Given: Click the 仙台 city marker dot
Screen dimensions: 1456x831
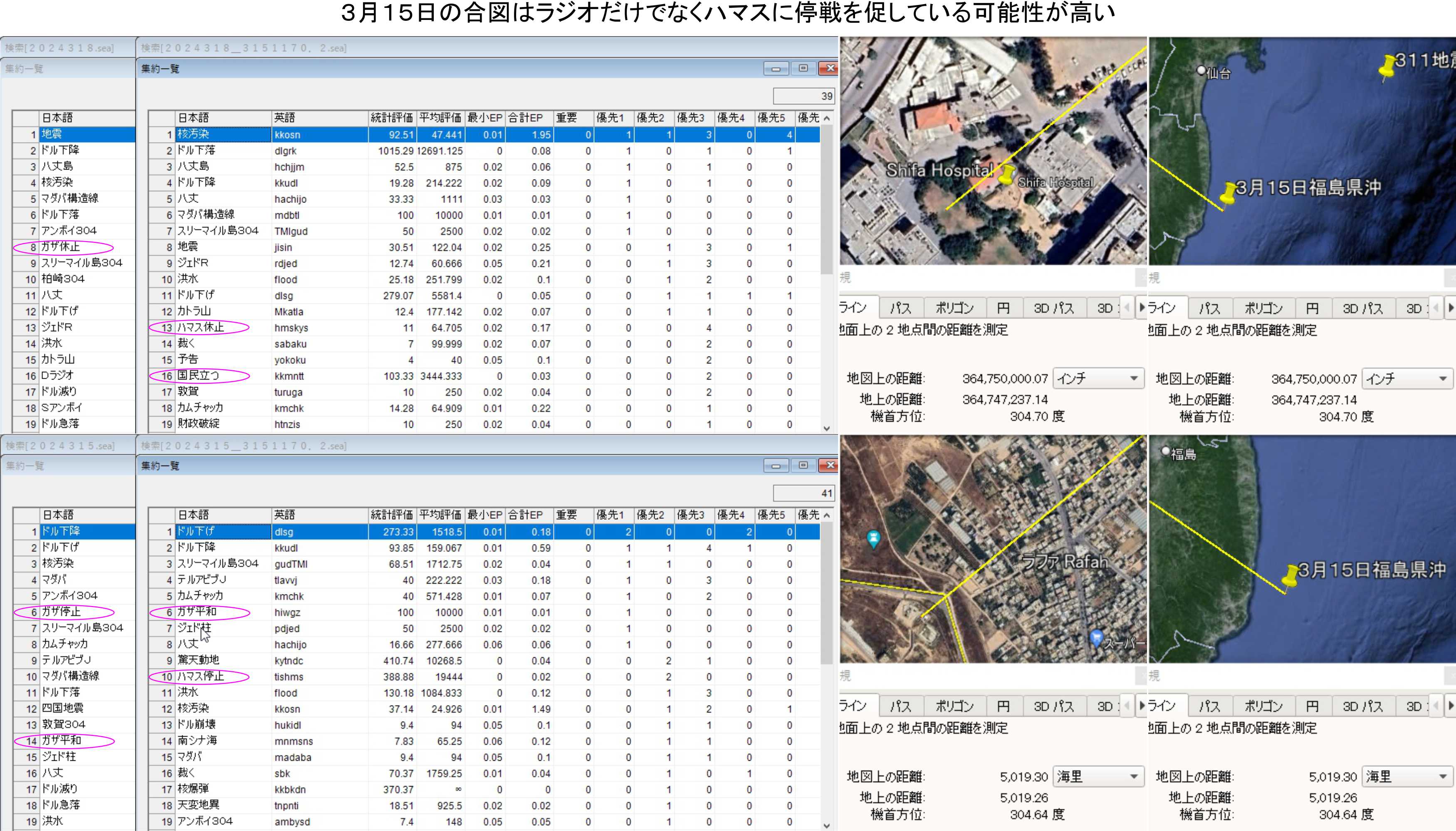Looking at the screenshot, I should click(1201, 70).
